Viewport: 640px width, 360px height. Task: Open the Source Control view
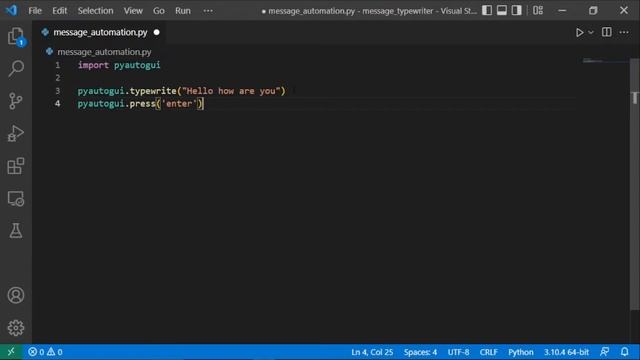(x=16, y=101)
